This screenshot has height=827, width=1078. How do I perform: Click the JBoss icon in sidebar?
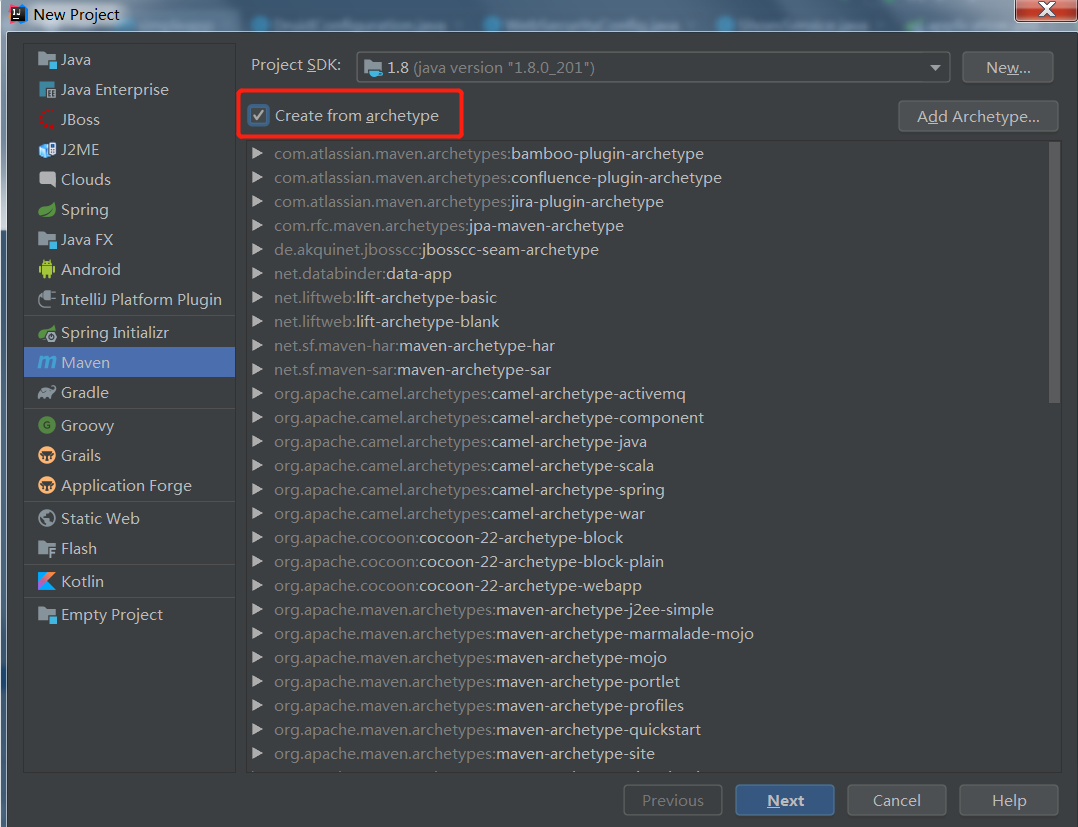(x=47, y=120)
